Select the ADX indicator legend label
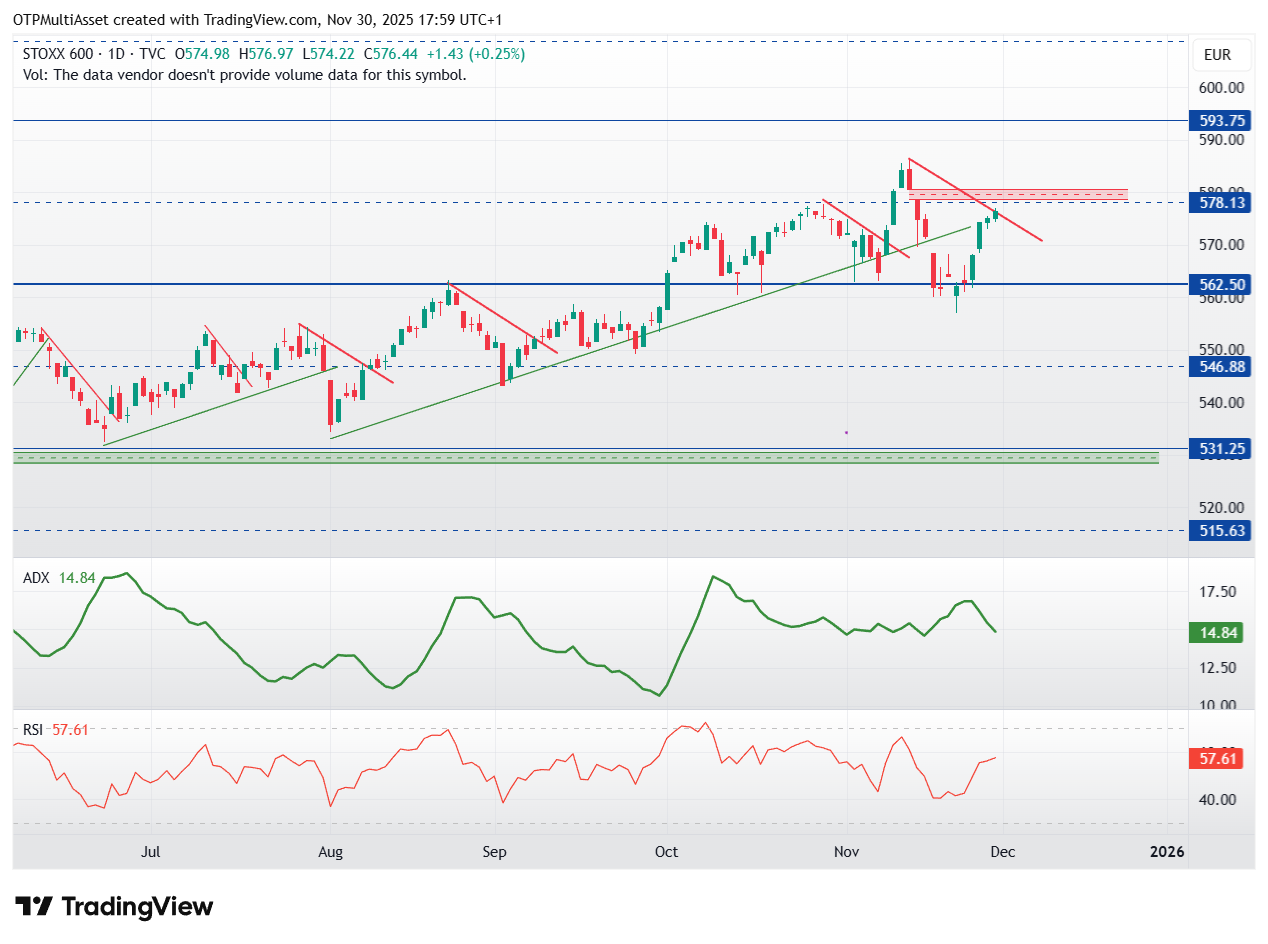 point(38,578)
